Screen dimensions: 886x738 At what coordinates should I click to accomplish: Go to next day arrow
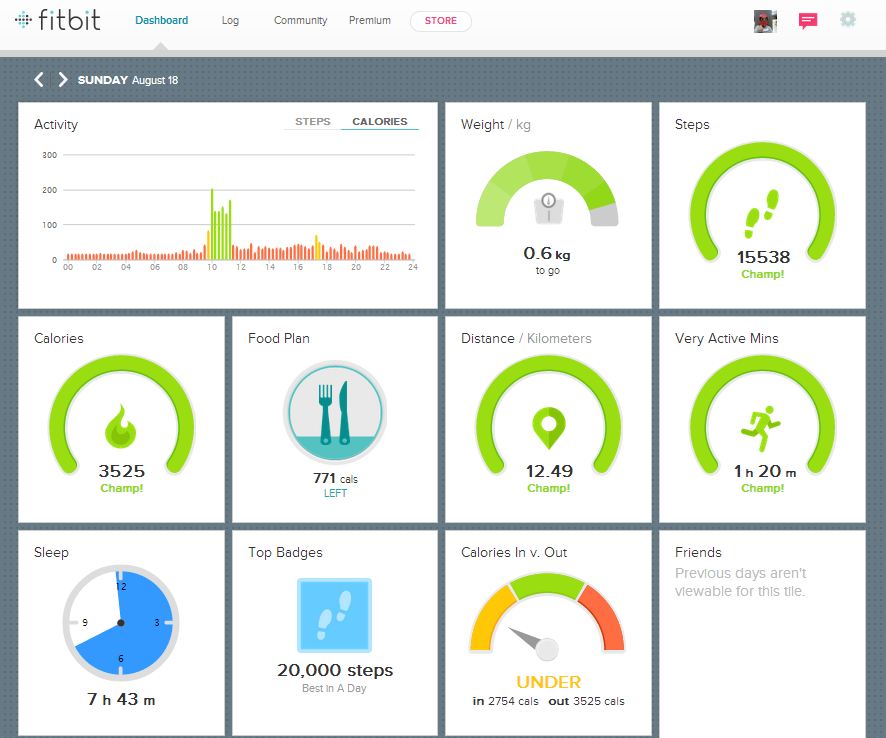point(63,80)
